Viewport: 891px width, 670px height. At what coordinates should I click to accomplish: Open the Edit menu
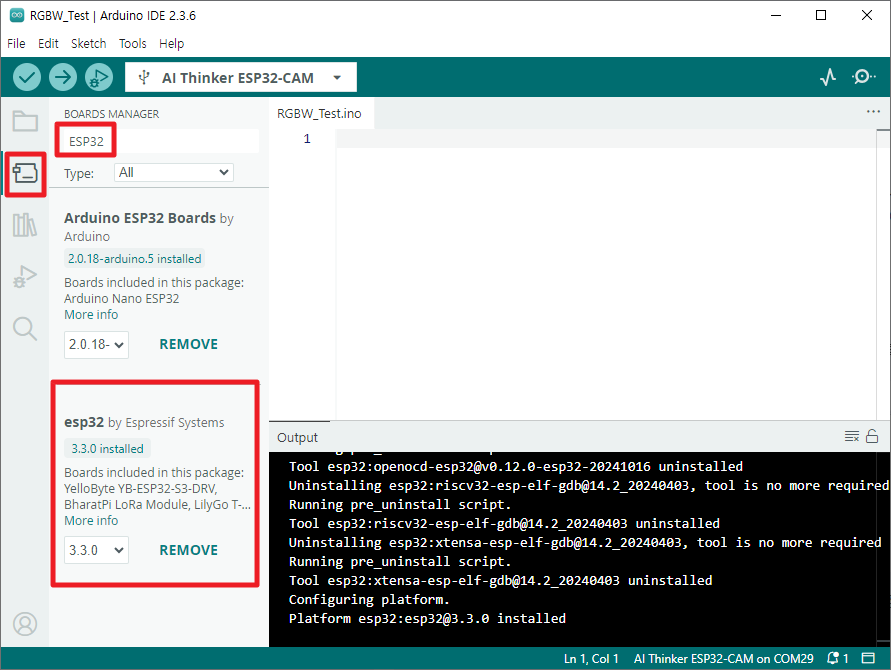[48, 43]
